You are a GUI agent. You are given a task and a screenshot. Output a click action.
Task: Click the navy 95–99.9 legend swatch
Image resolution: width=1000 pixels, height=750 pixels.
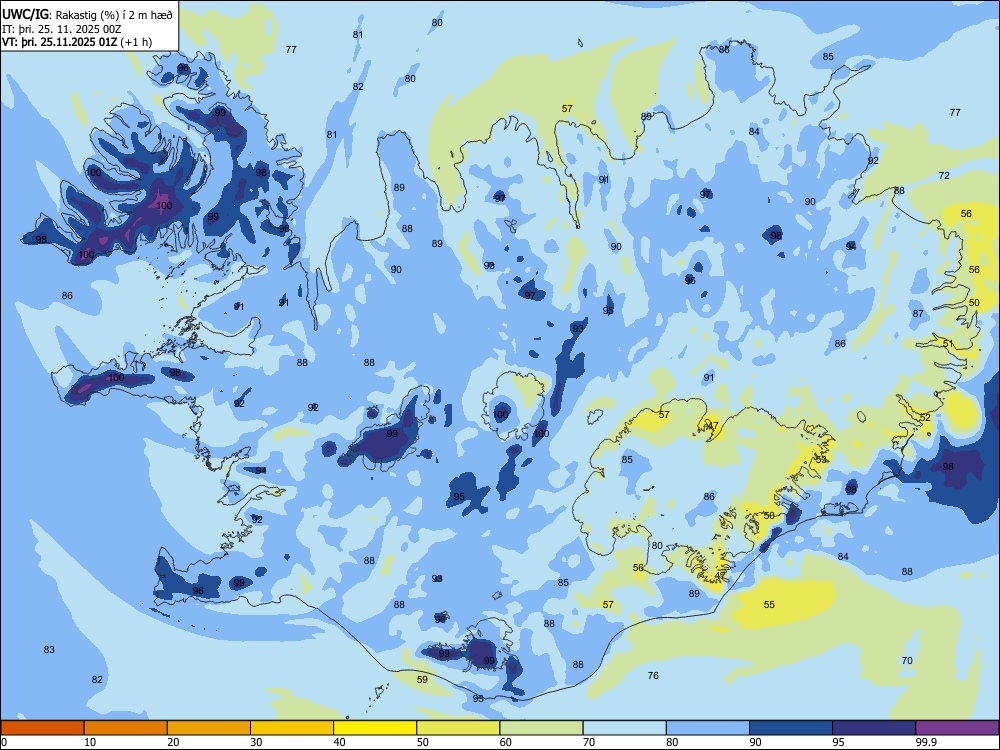coord(874,728)
